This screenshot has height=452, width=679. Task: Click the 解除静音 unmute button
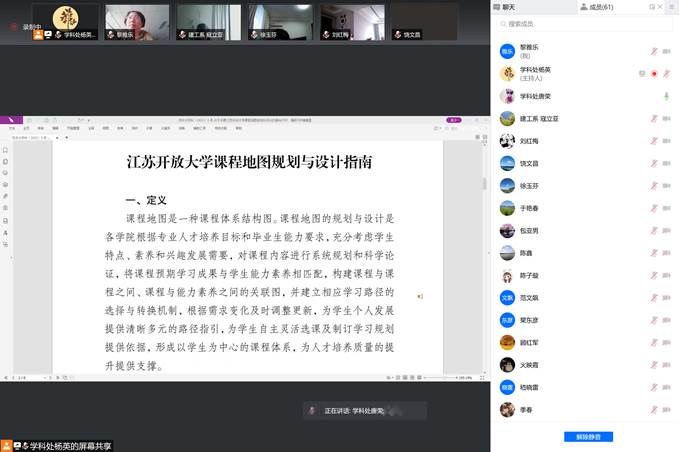pyautogui.click(x=588, y=437)
